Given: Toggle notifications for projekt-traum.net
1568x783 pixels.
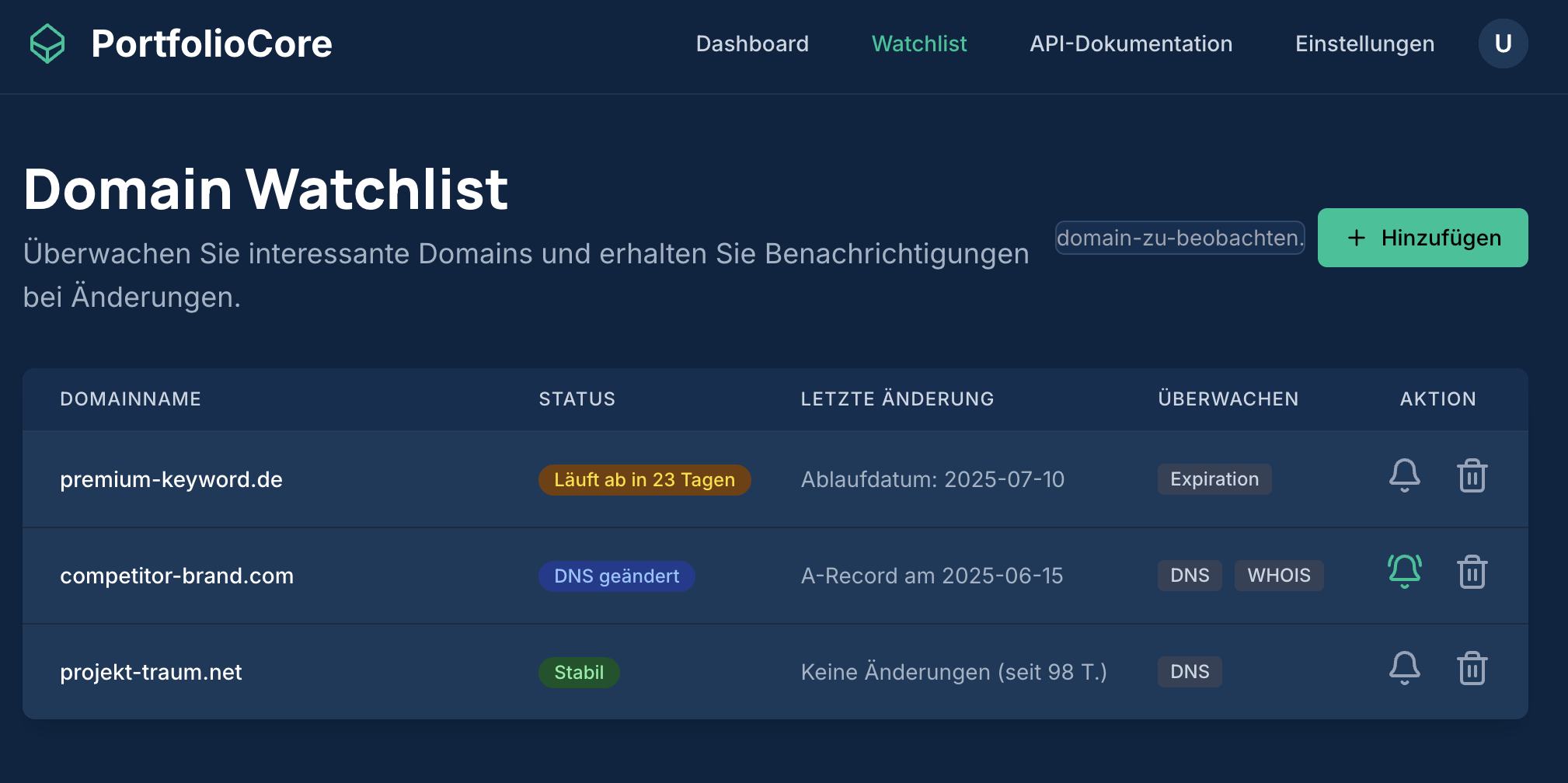Looking at the screenshot, I should [1403, 669].
